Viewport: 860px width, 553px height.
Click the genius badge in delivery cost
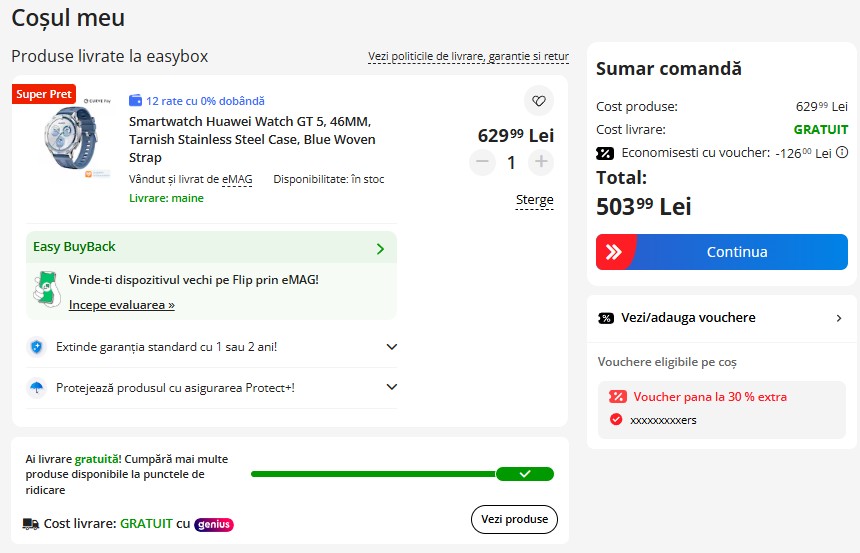214,524
